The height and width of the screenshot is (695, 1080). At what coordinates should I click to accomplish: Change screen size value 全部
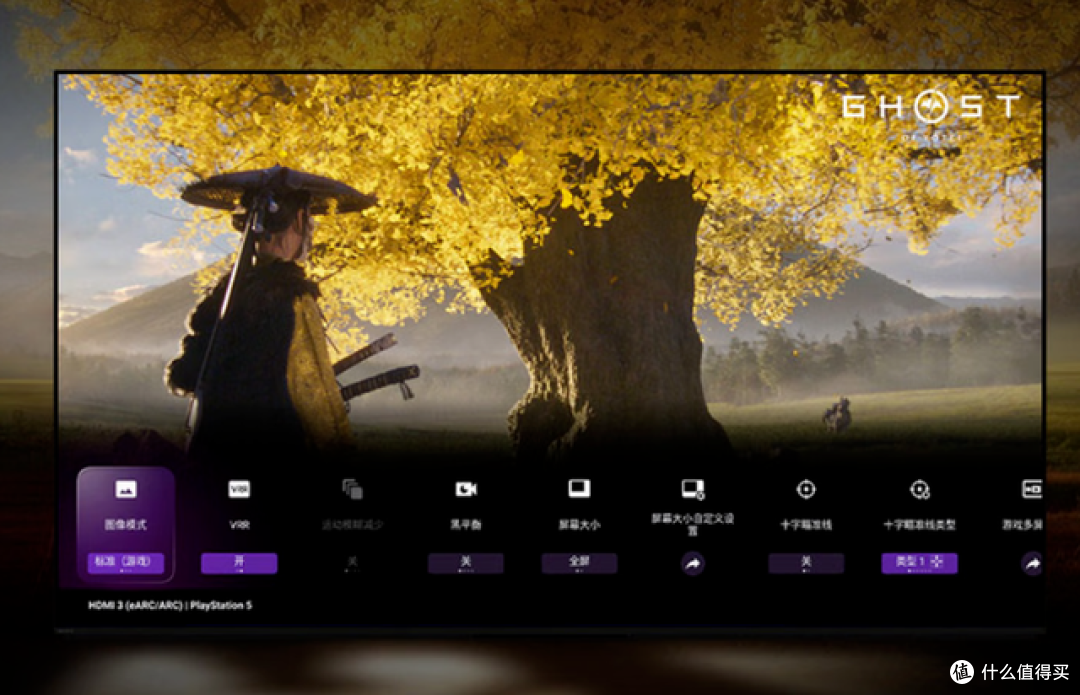[579, 563]
